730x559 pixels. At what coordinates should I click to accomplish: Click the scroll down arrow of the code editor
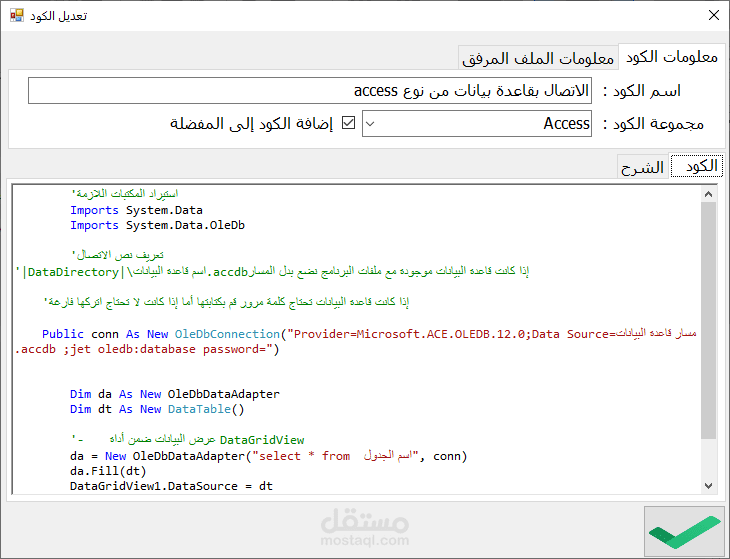tap(709, 485)
